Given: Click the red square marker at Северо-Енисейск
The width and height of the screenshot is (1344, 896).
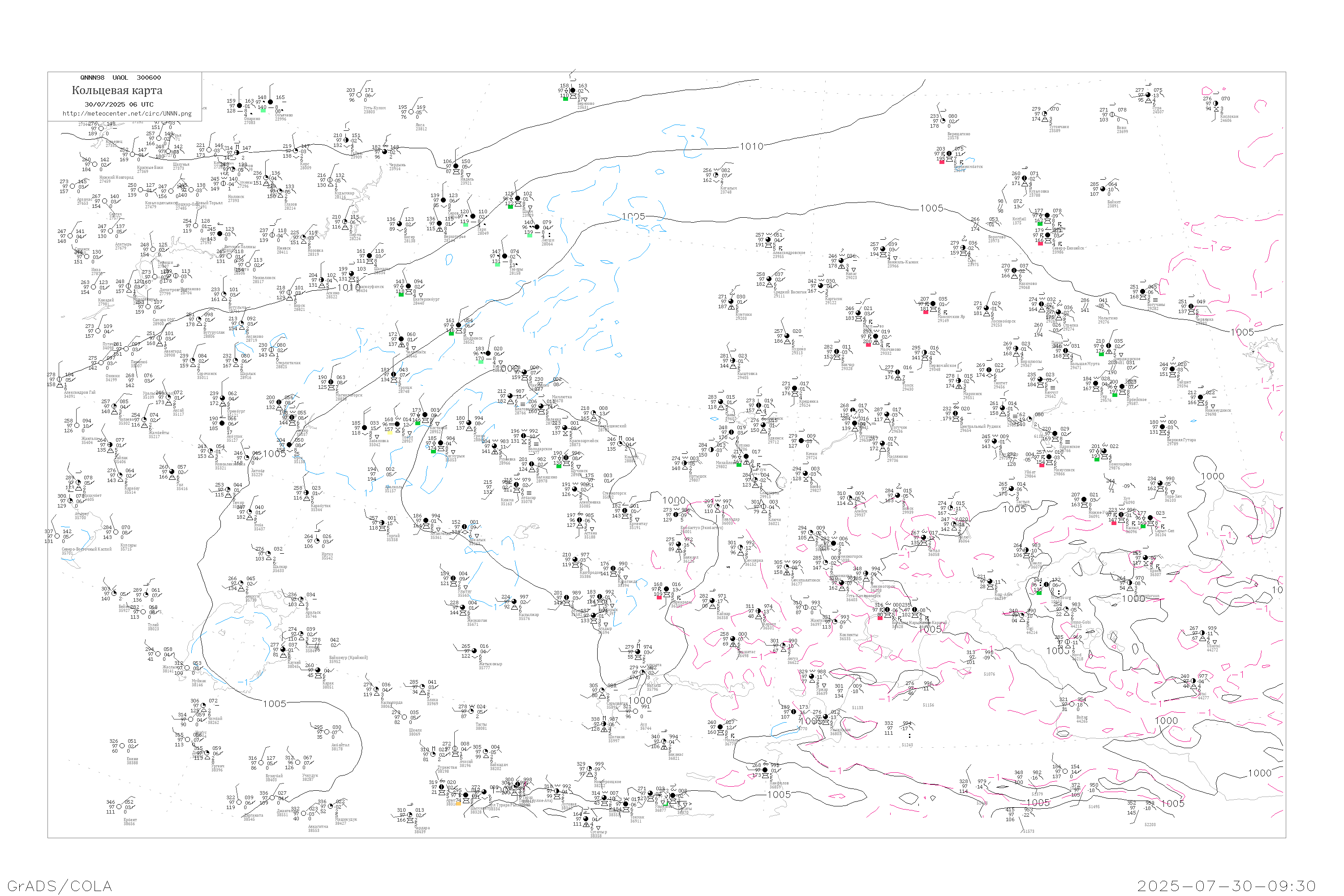Looking at the screenshot, I should [1040, 244].
